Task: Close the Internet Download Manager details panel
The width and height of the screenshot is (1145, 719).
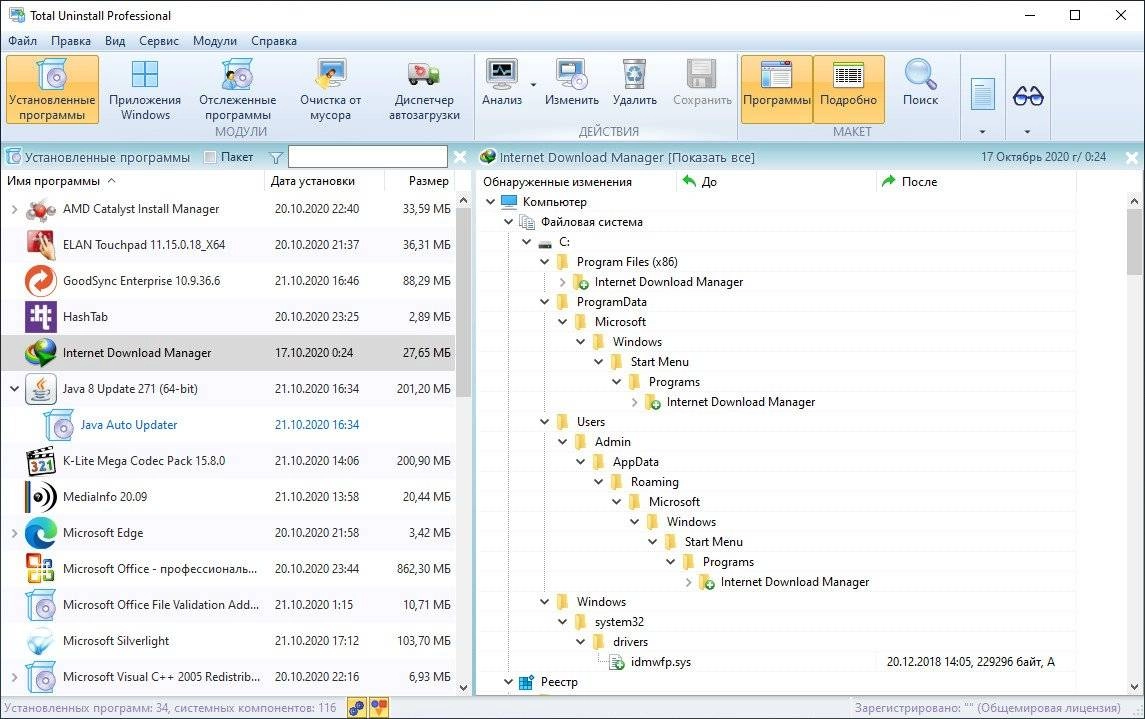Action: click(1131, 157)
